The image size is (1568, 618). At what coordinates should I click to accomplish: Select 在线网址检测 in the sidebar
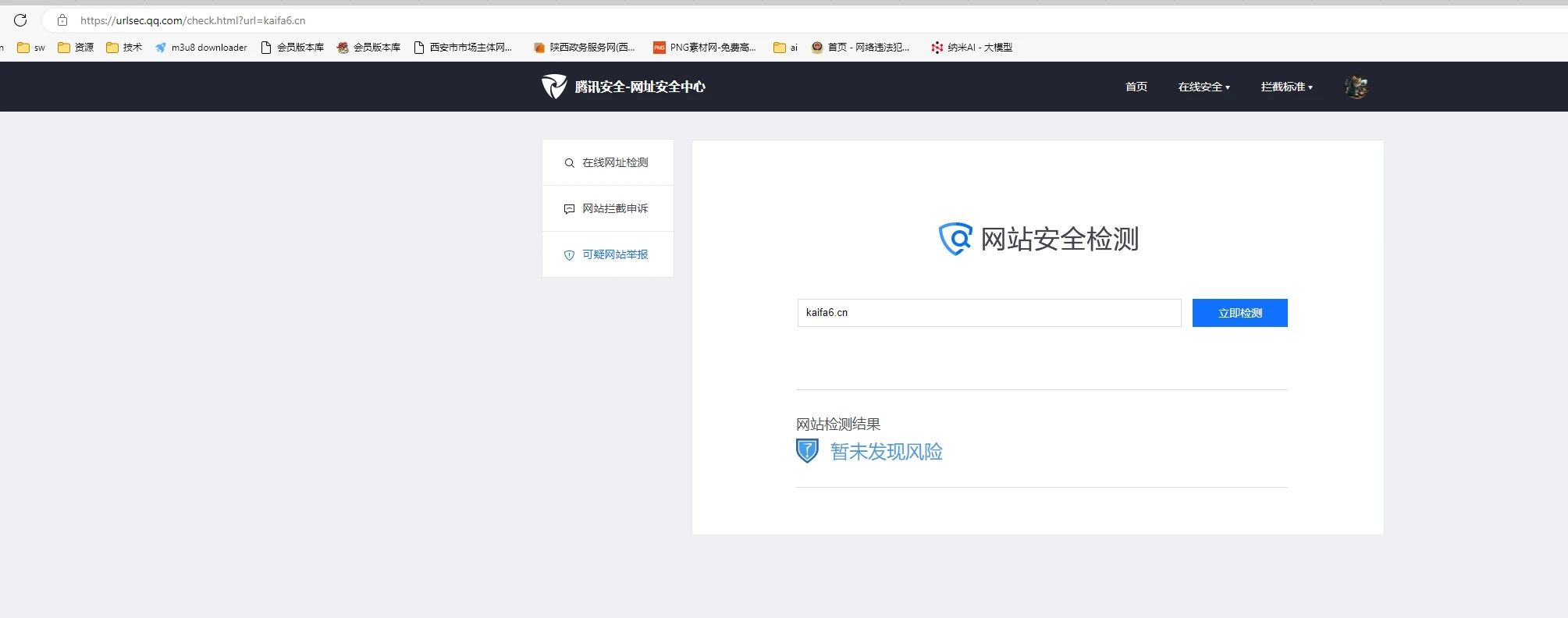pyautogui.click(x=608, y=162)
